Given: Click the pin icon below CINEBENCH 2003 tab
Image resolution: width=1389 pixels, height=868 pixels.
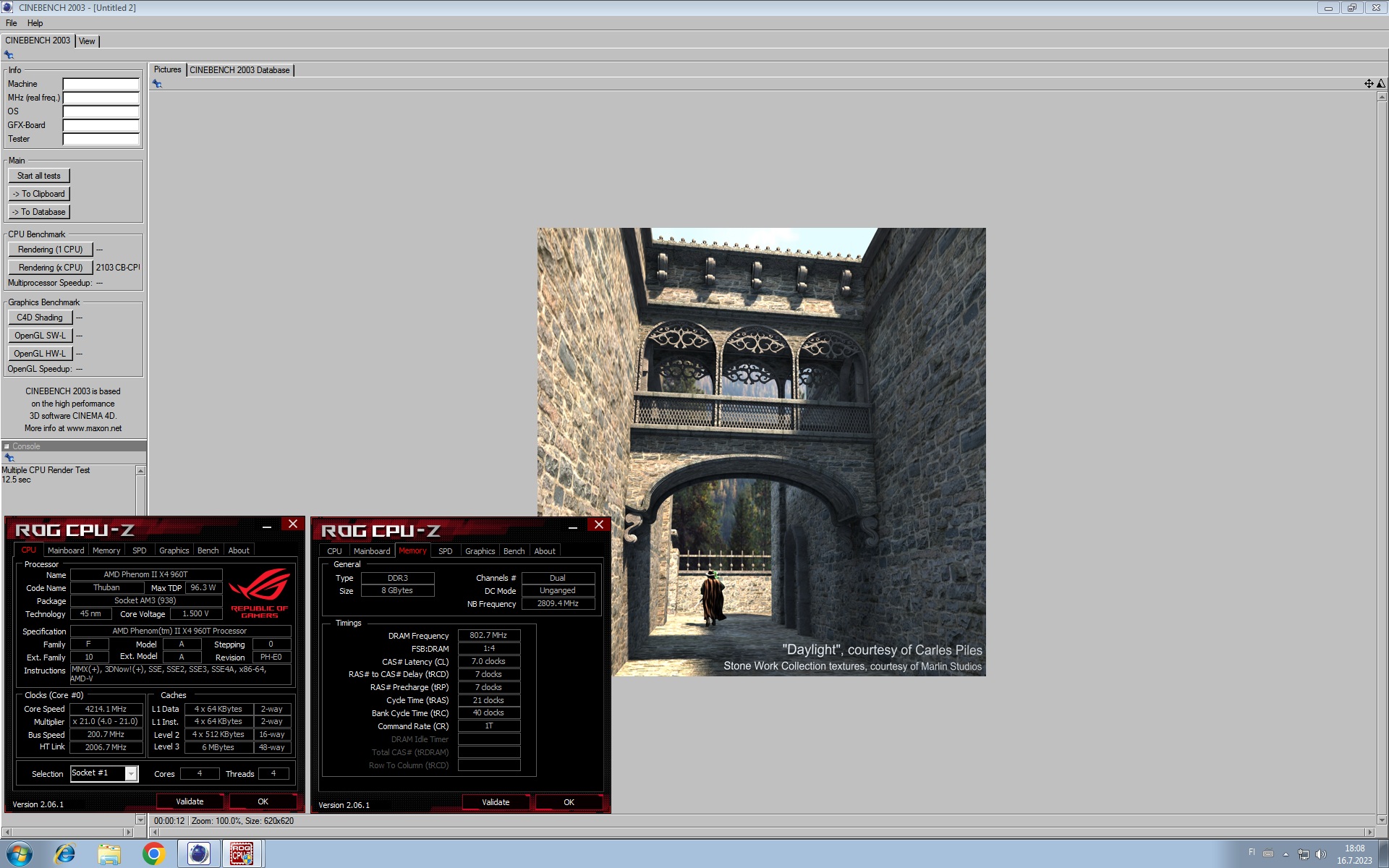Looking at the screenshot, I should (x=9, y=55).
